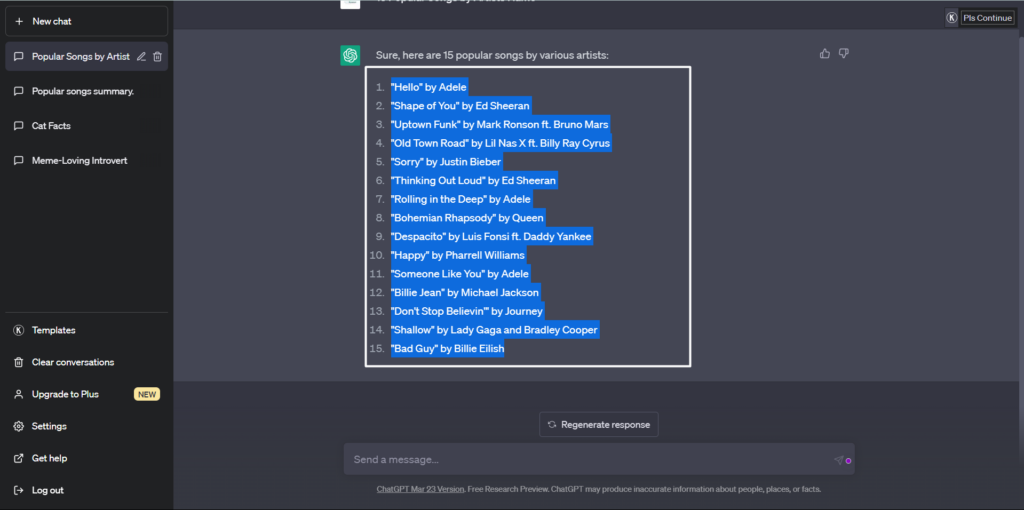Screen dimensions: 1024x510
Task: Click the "Old Town Road" by Lil Nas X line
Action: pos(501,143)
